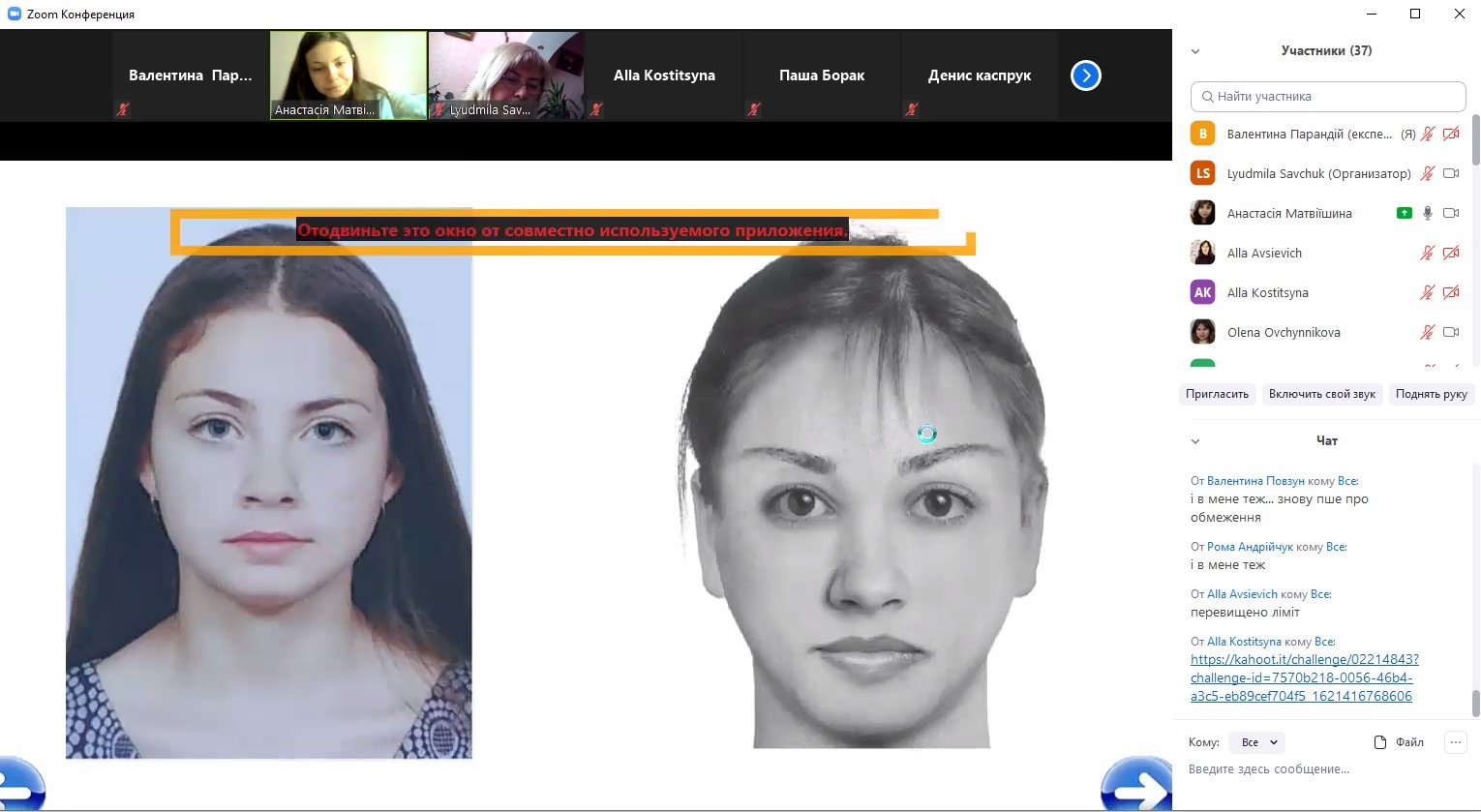1481x812 pixels.
Task: Click the blue next-participants arrow in video strip
Action: 1085,75
